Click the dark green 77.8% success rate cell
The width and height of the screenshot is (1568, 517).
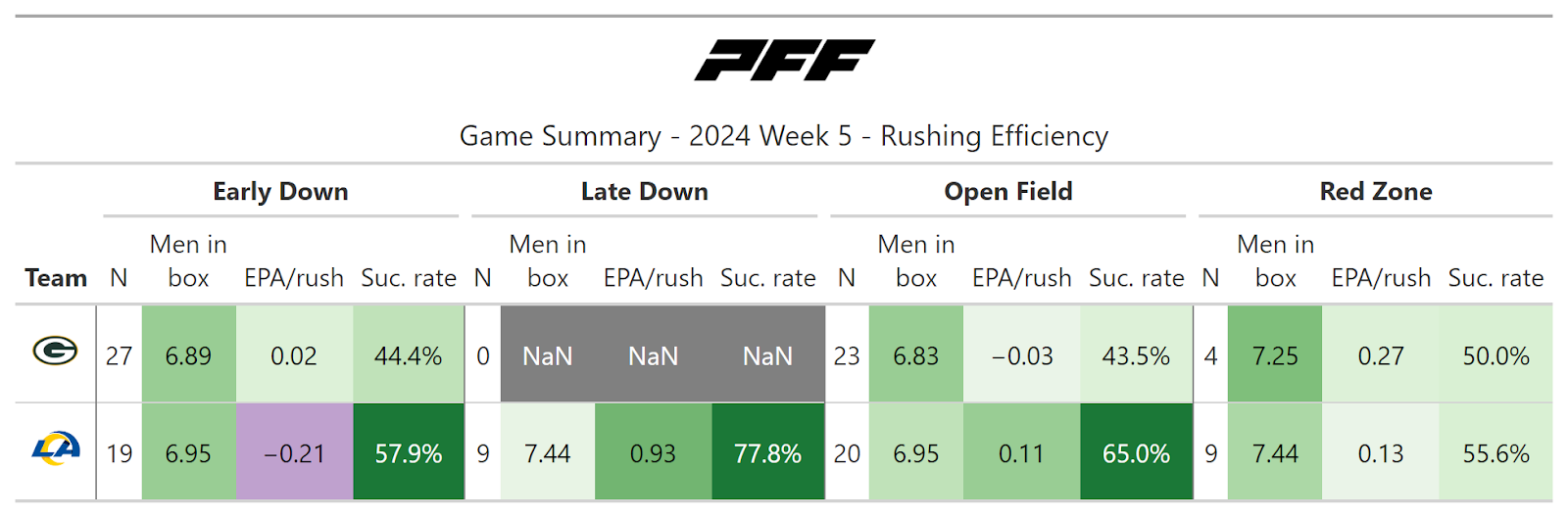click(767, 453)
